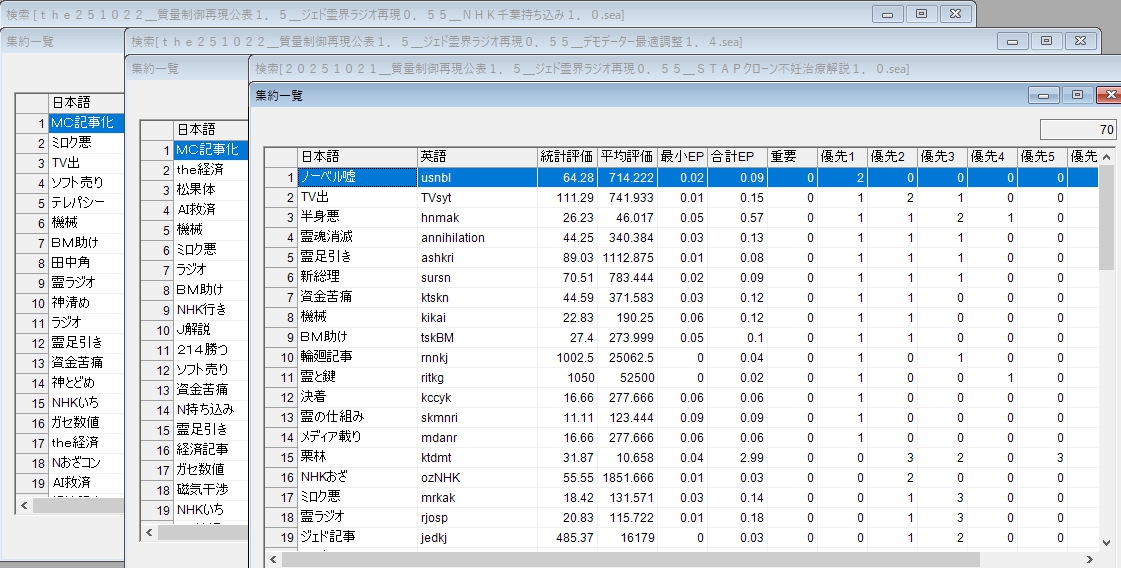This screenshot has height=568, width=1121.
Task: Maximize the front 集約一覧 window
Action: (1077, 95)
